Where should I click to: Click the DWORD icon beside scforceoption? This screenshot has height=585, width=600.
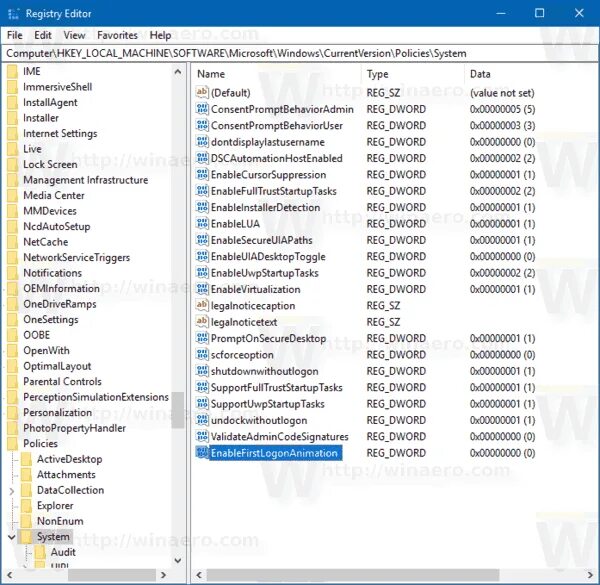202,355
